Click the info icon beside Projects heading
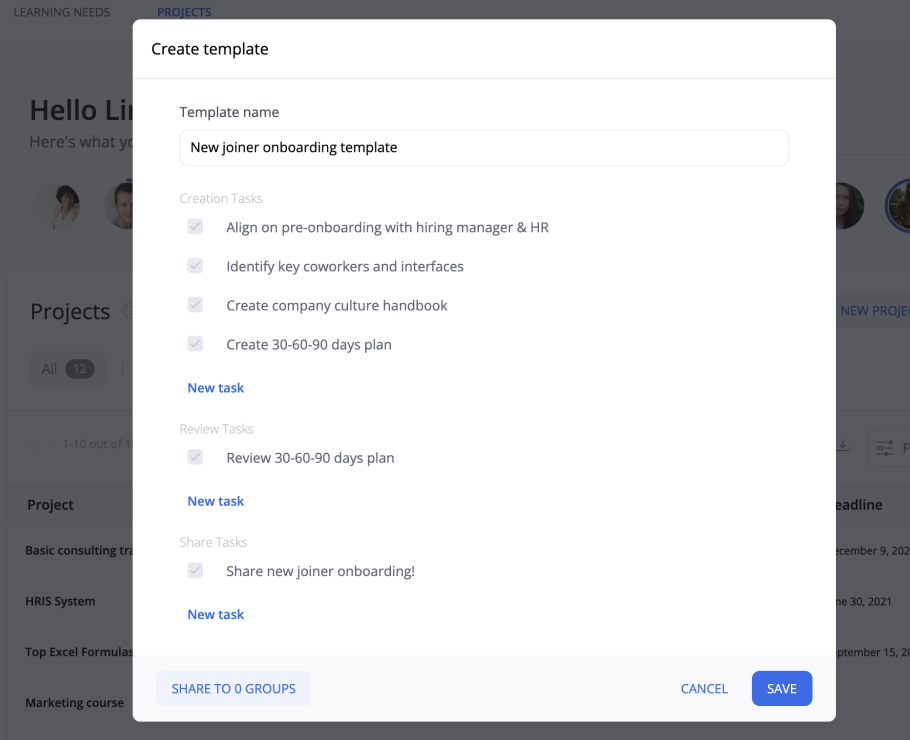The image size is (910, 740). [128, 311]
